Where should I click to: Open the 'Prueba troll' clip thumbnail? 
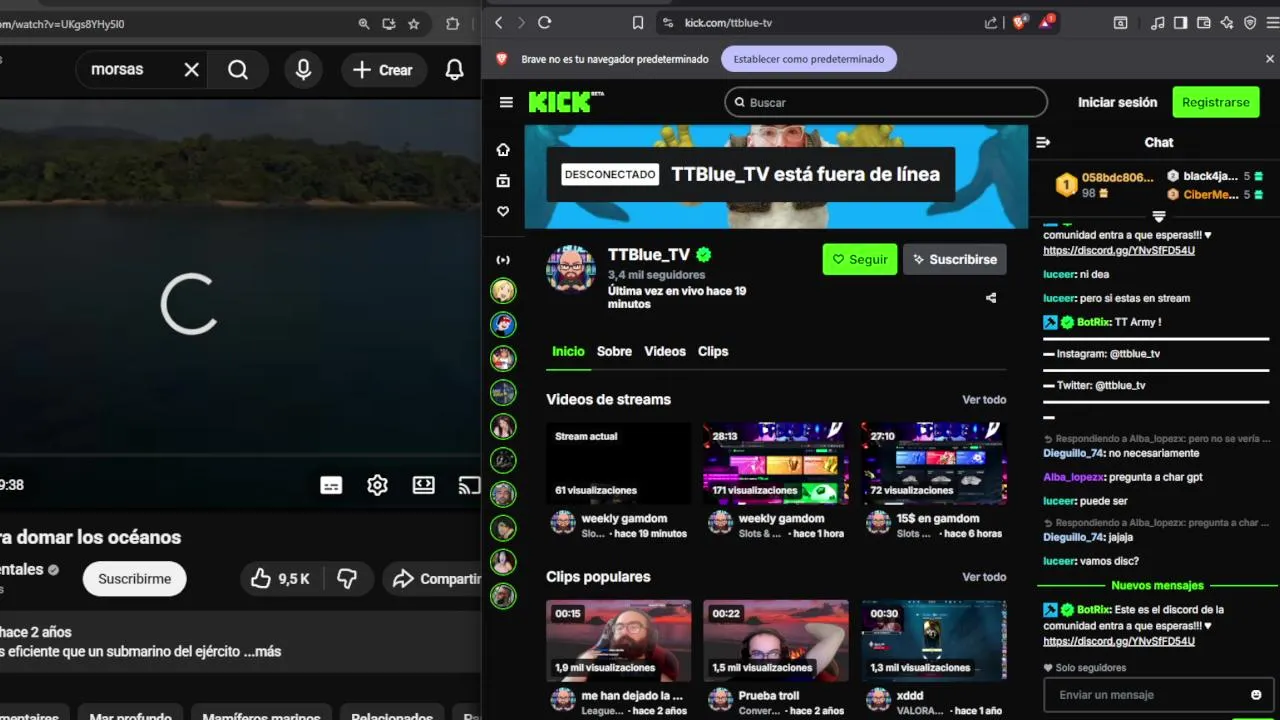[775, 640]
